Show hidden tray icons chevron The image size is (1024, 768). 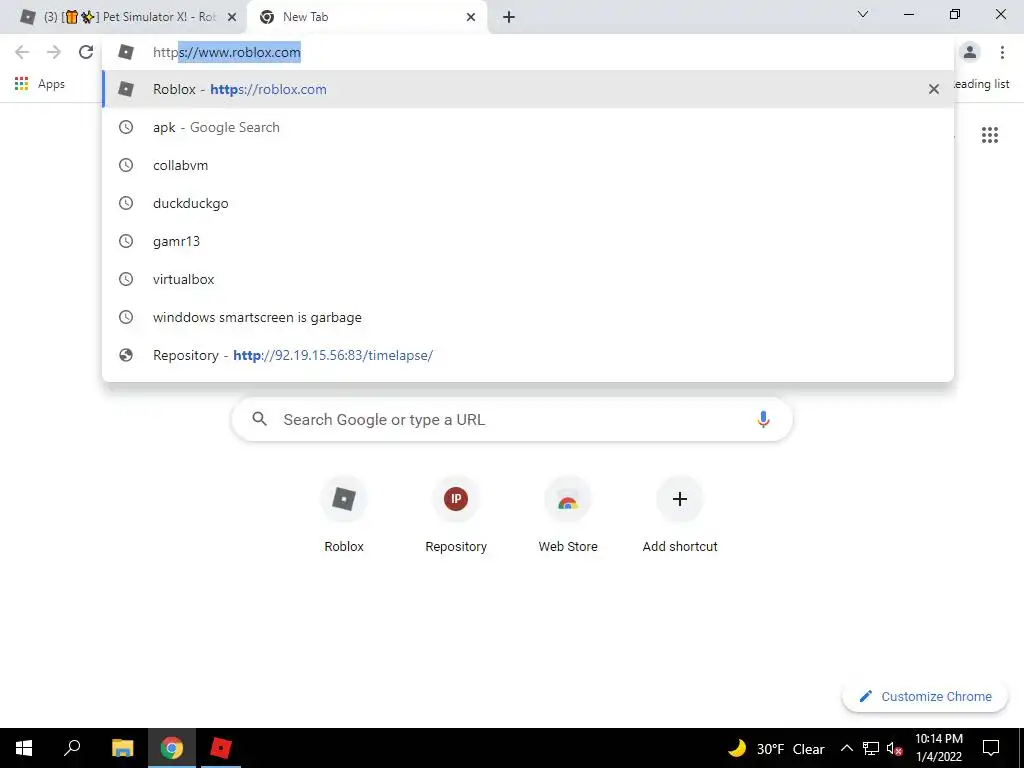pos(846,748)
